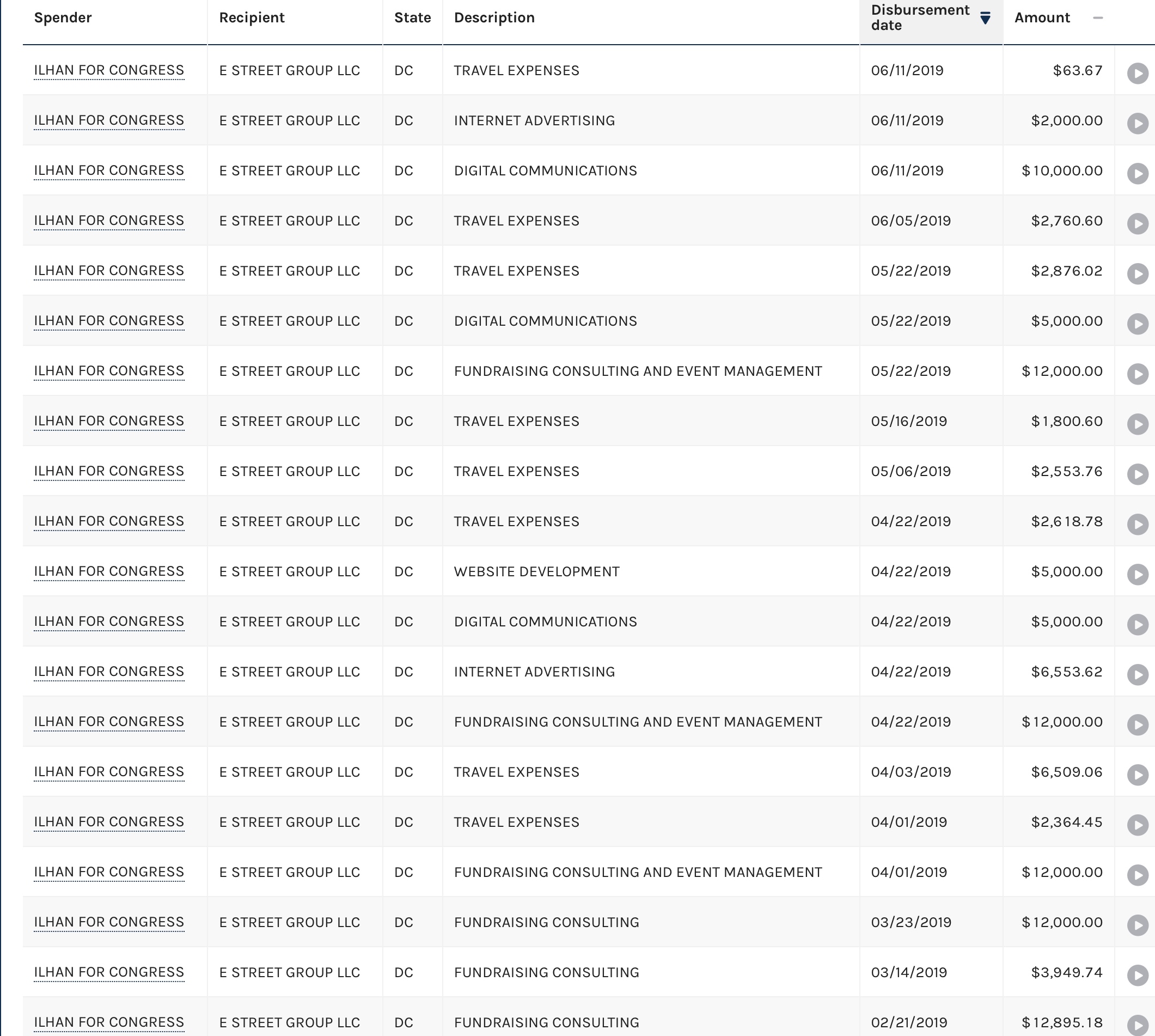The height and width of the screenshot is (1036, 1155).
Task: Select the $3,949.74 amount cell
Action: click(1066, 972)
